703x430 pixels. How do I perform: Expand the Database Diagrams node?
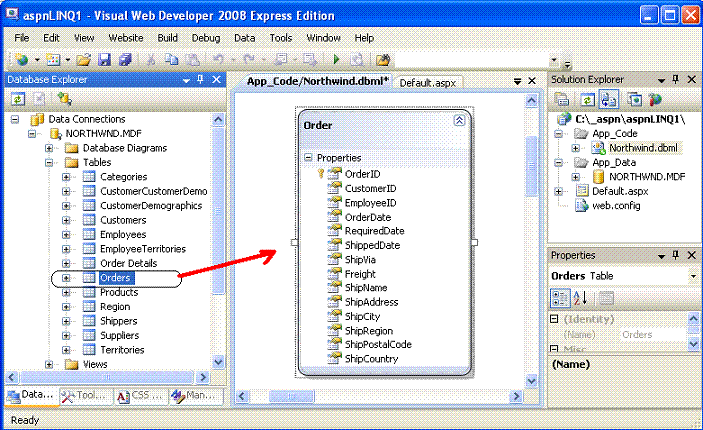(x=49, y=148)
